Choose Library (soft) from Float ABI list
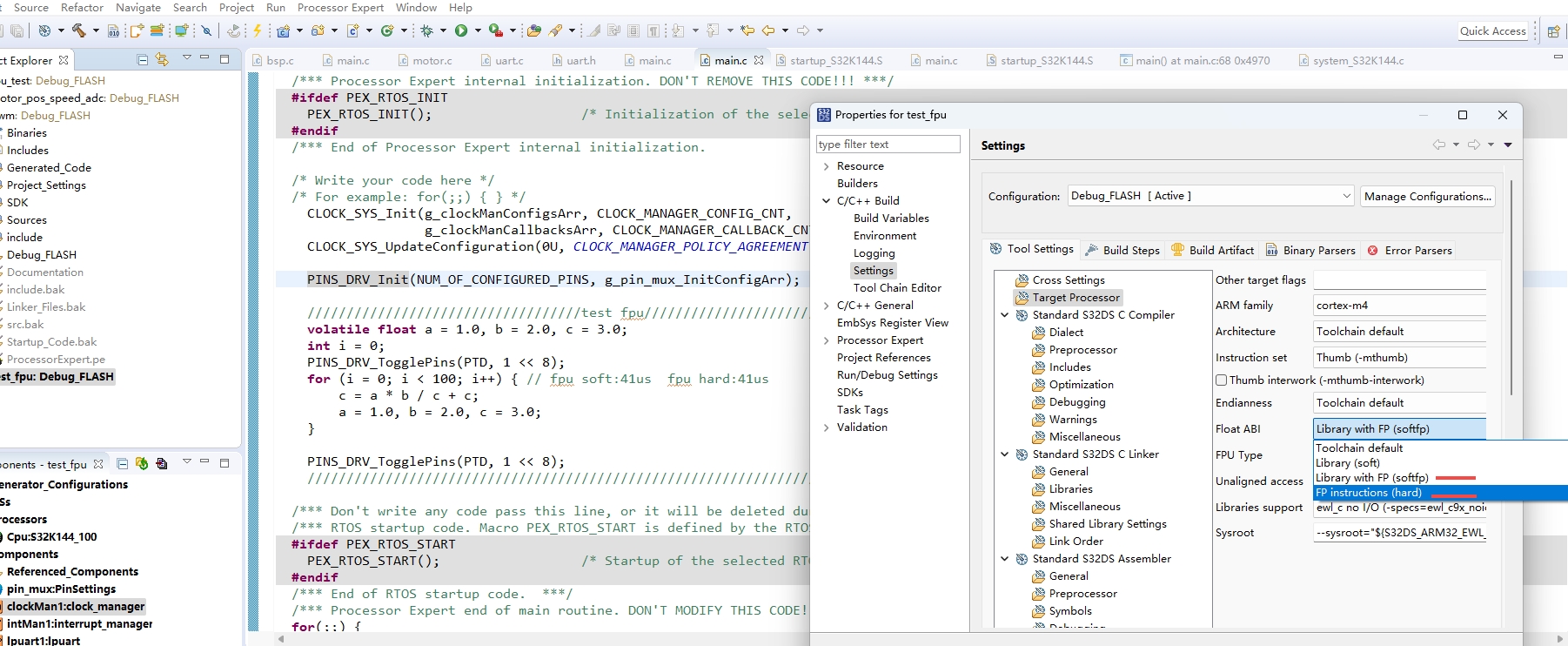The width and height of the screenshot is (1568, 646). tap(1347, 463)
